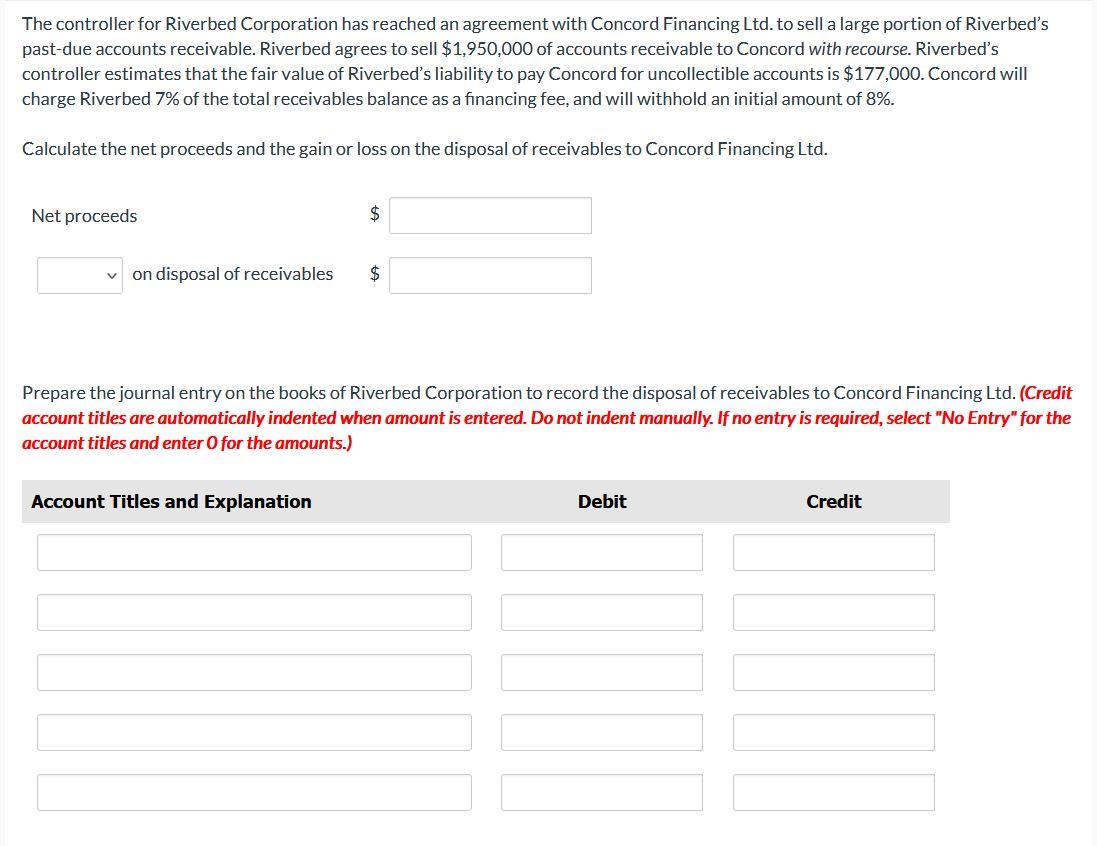Click the third Account Titles entry field
The width and height of the screenshot is (1097, 846).
(x=254, y=671)
